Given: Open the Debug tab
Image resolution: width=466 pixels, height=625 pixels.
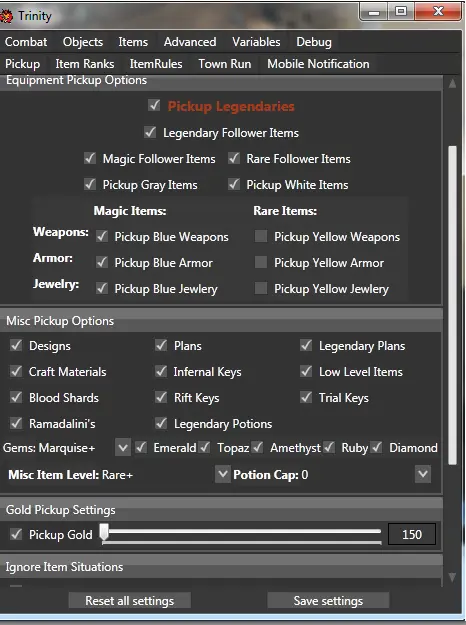Looking at the screenshot, I should [x=314, y=42].
